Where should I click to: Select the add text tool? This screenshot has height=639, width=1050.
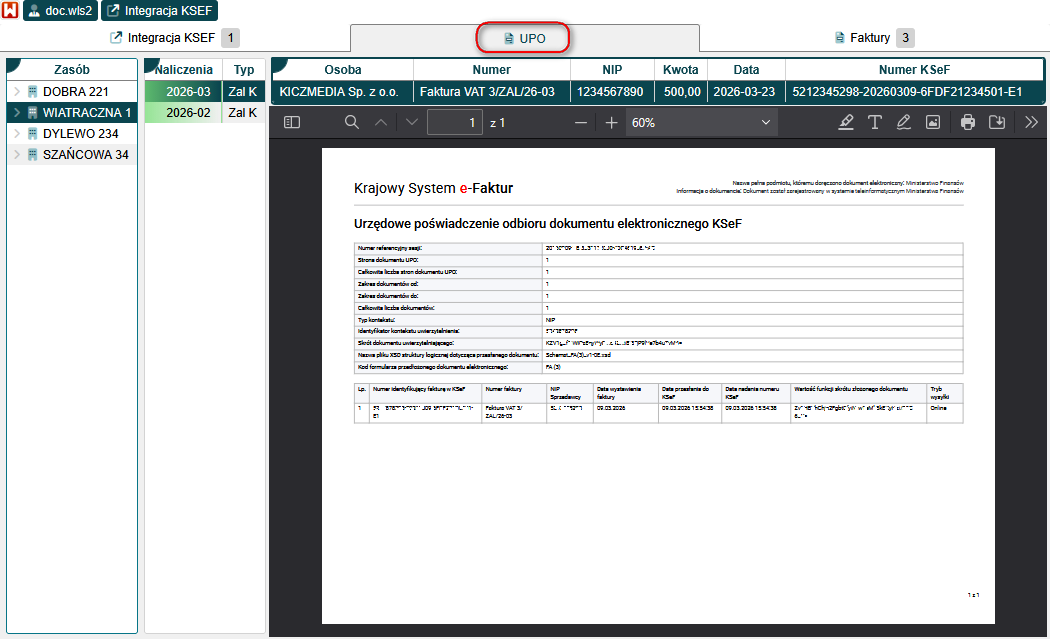tap(875, 122)
